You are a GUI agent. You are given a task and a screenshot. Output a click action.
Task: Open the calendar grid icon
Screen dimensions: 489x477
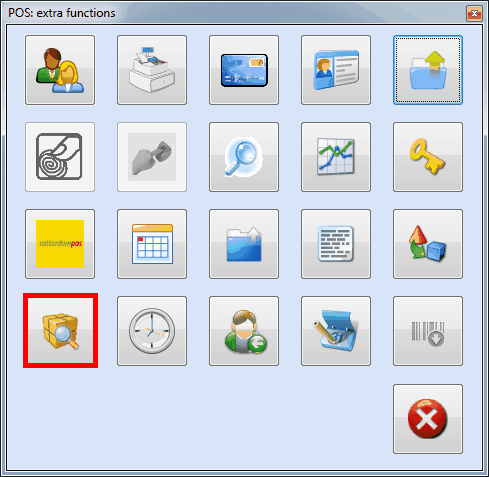(152, 244)
